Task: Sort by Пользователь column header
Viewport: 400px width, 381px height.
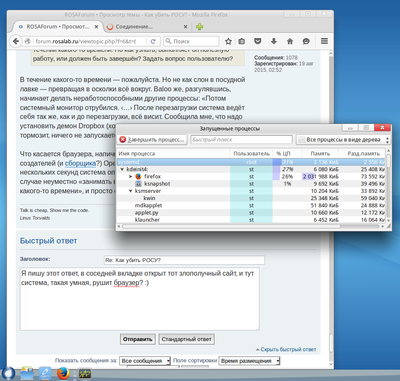Action: [251, 154]
